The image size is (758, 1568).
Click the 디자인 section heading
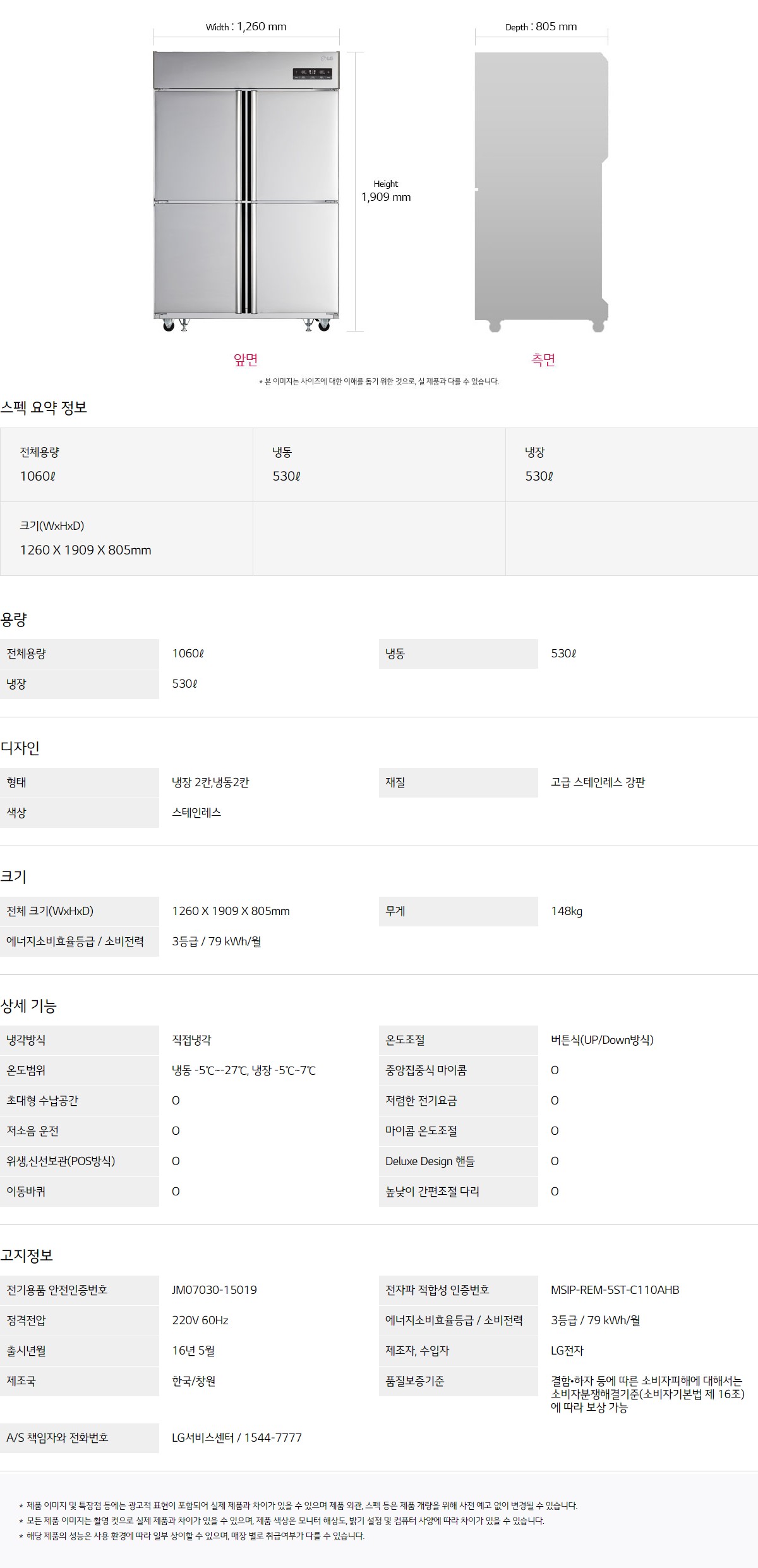[20, 748]
